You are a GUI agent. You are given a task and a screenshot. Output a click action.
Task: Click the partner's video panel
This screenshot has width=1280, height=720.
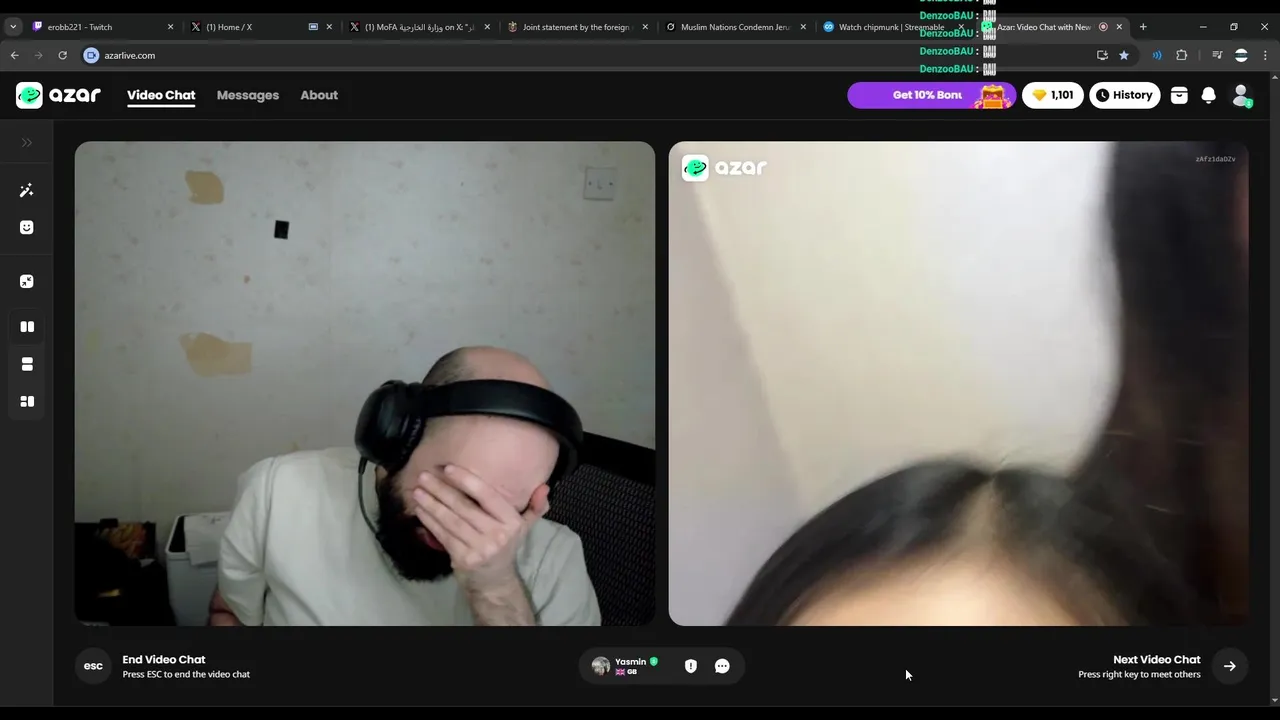pos(958,383)
